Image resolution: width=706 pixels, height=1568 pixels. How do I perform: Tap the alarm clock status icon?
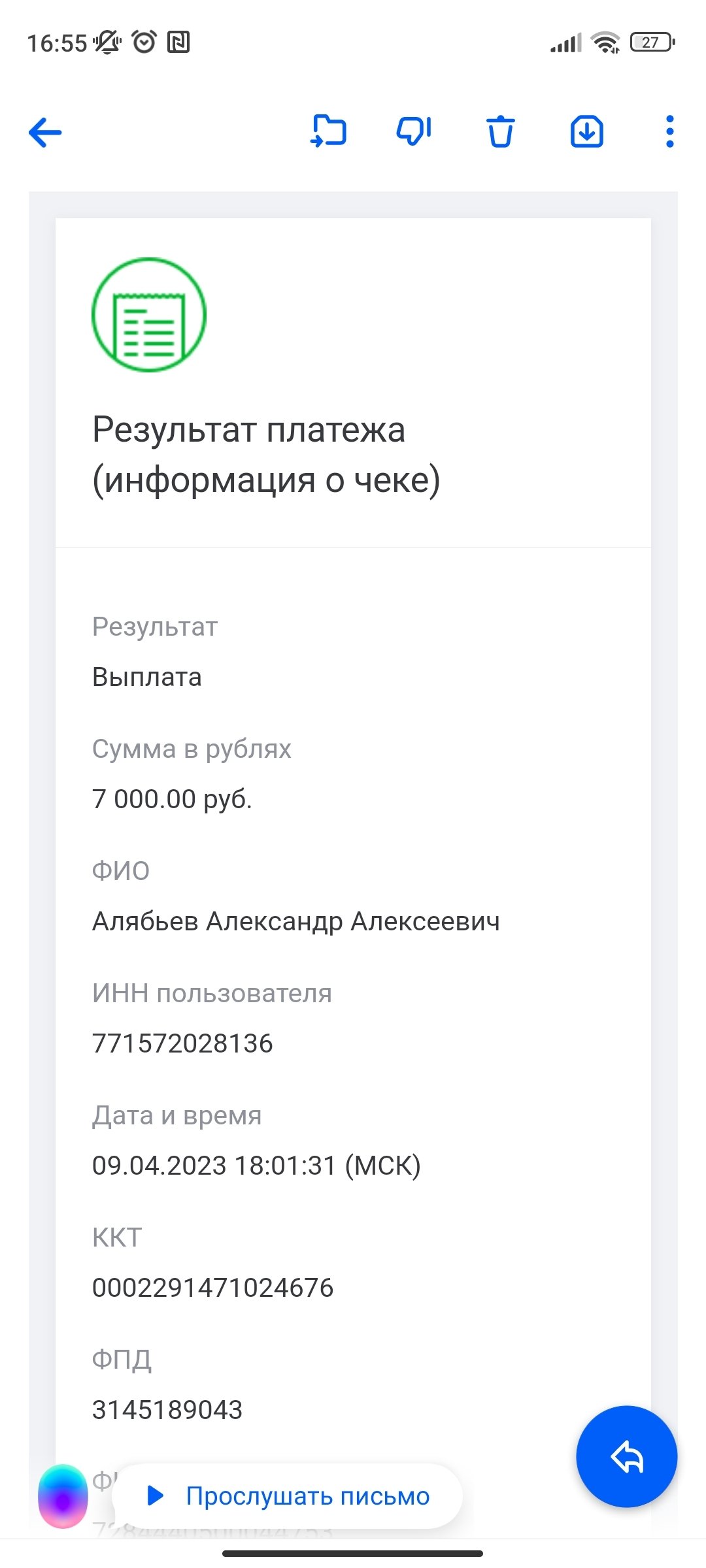pyautogui.click(x=144, y=42)
